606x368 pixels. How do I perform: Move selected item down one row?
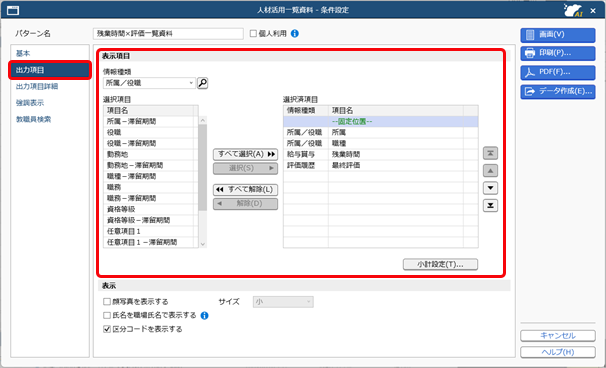(490, 188)
